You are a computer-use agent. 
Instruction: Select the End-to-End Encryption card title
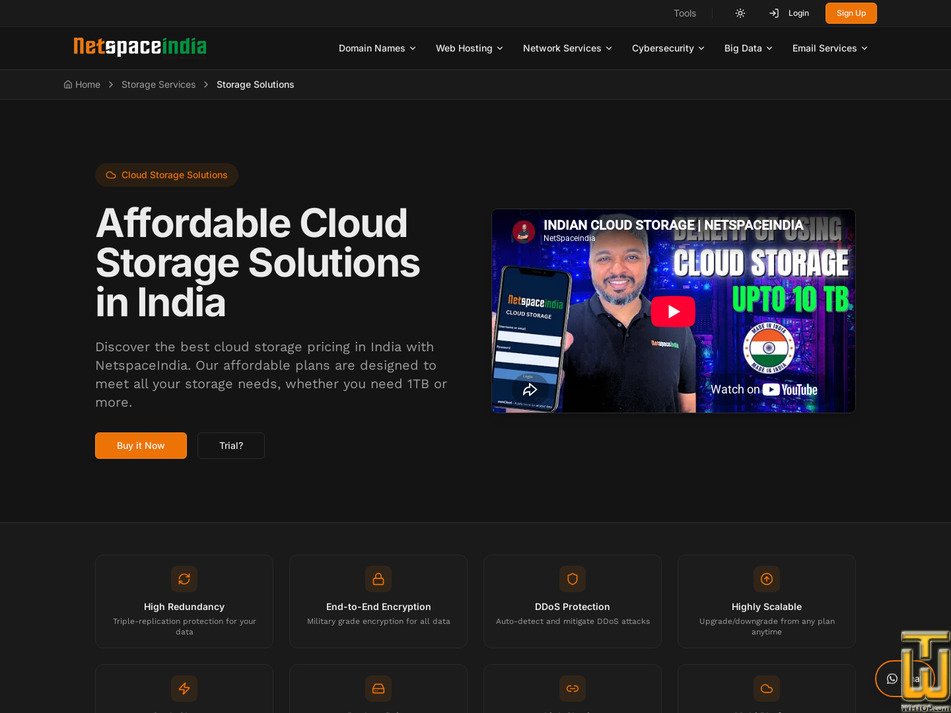[x=378, y=607]
